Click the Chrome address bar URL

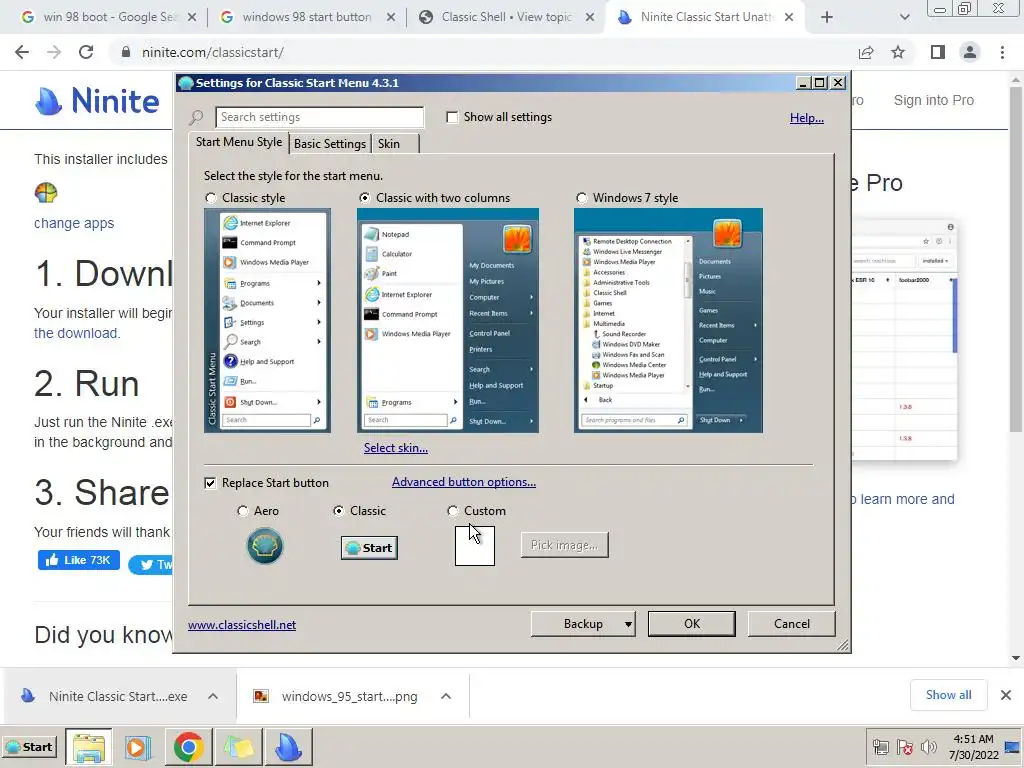pyautogui.click(x=213, y=52)
